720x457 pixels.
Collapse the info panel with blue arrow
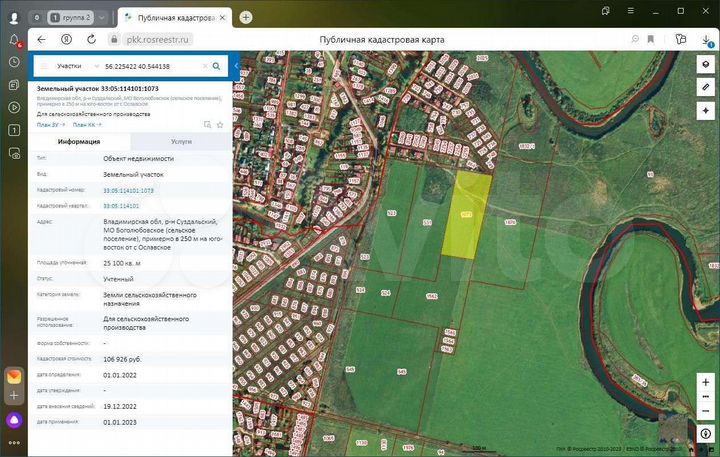236,66
